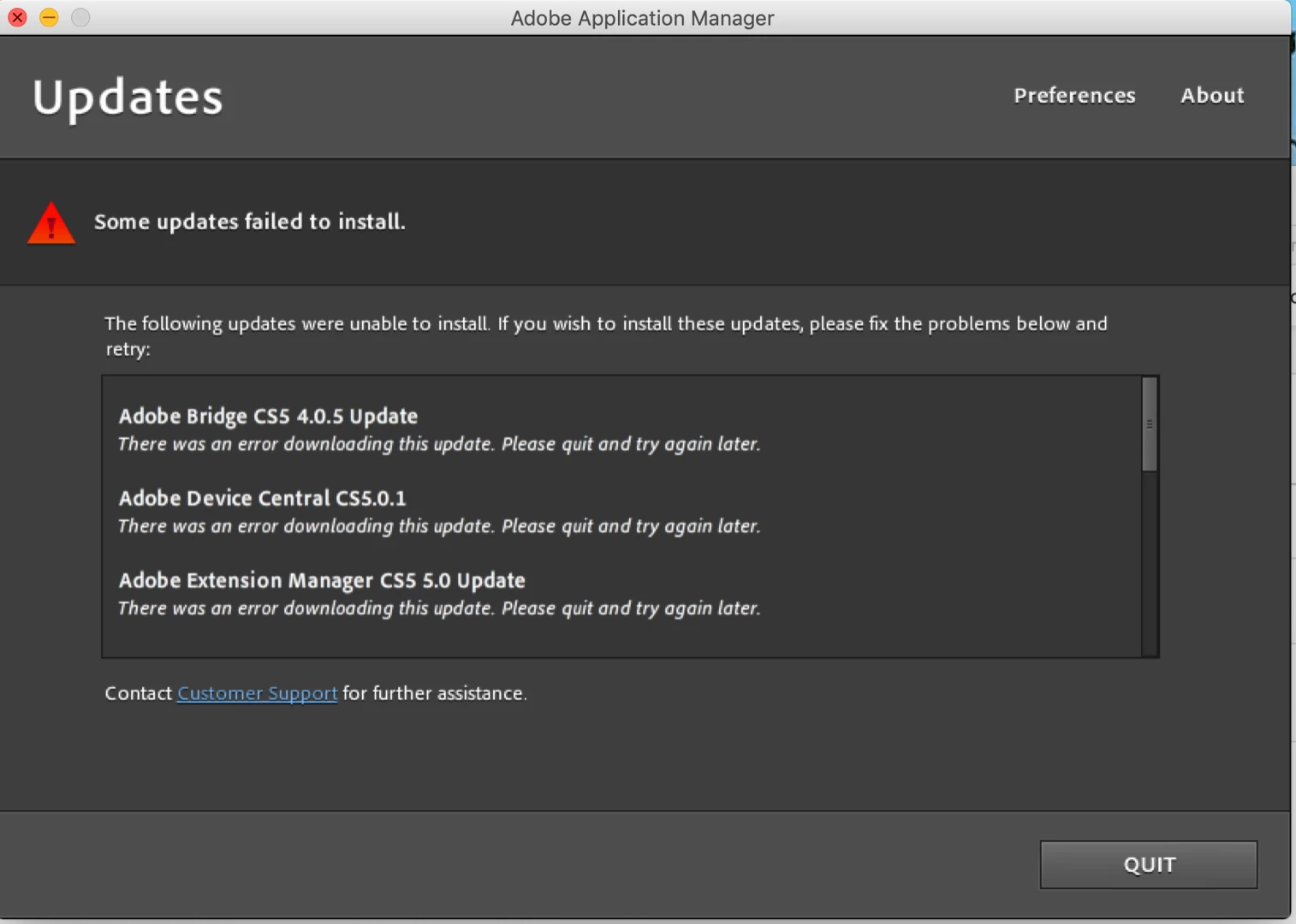Open the About page

[1212, 95]
